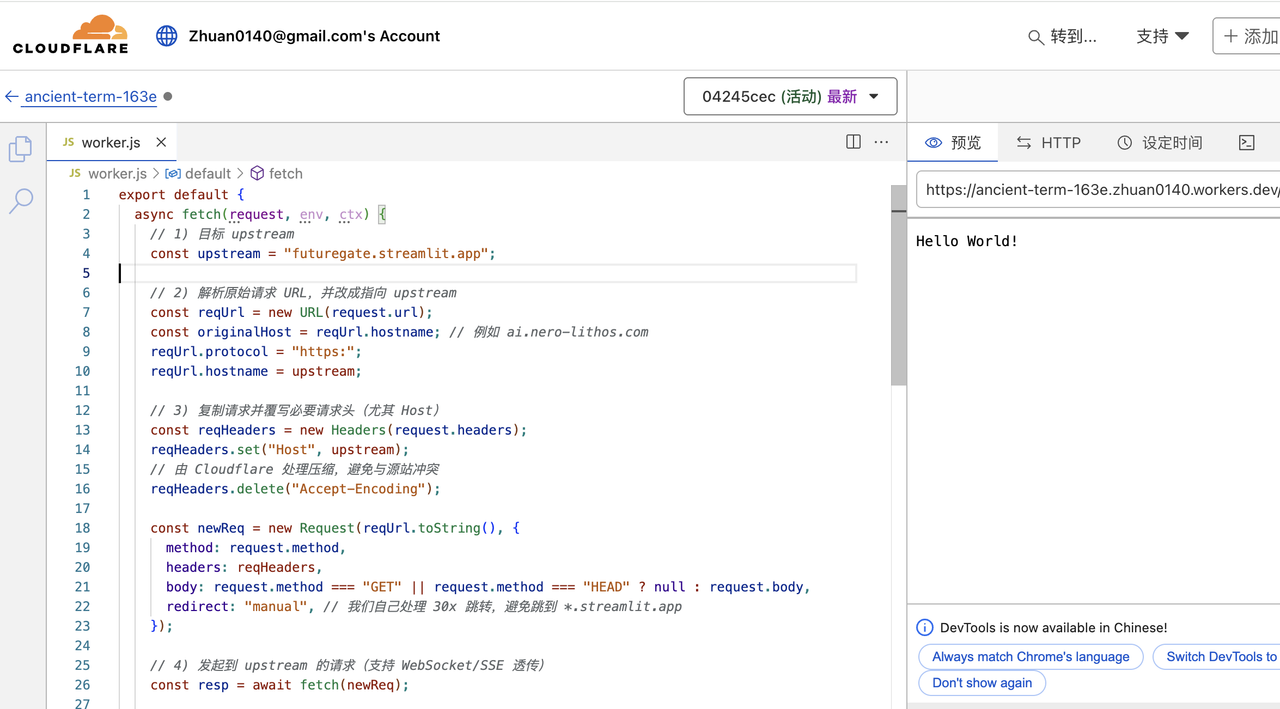Open the search sidebar icon
The width and height of the screenshot is (1280, 709).
21,201
